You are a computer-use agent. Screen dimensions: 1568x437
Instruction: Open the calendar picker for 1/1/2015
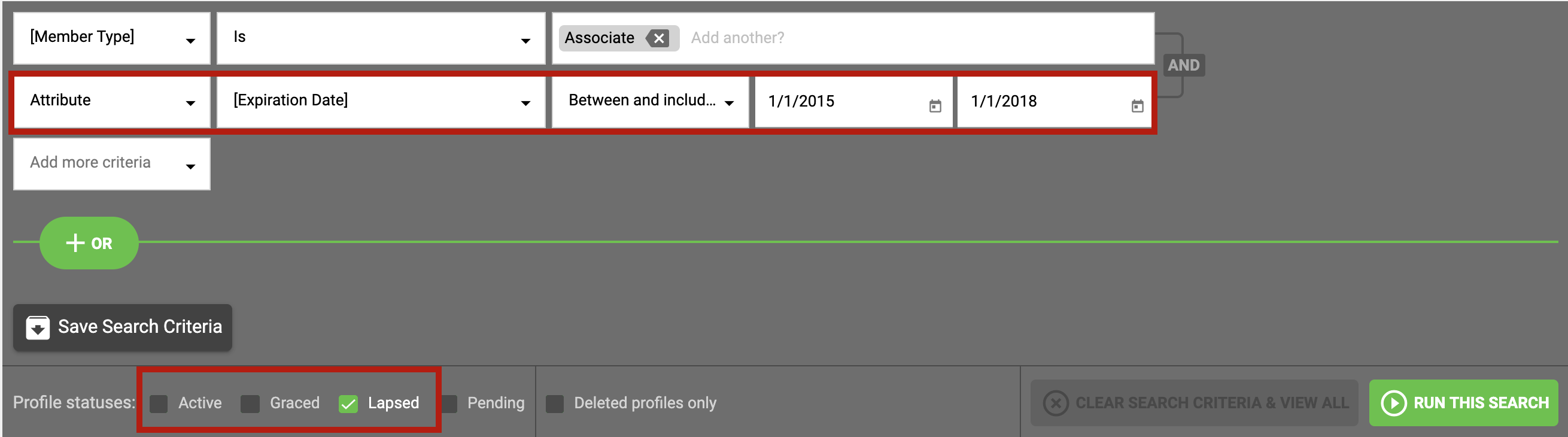935,104
